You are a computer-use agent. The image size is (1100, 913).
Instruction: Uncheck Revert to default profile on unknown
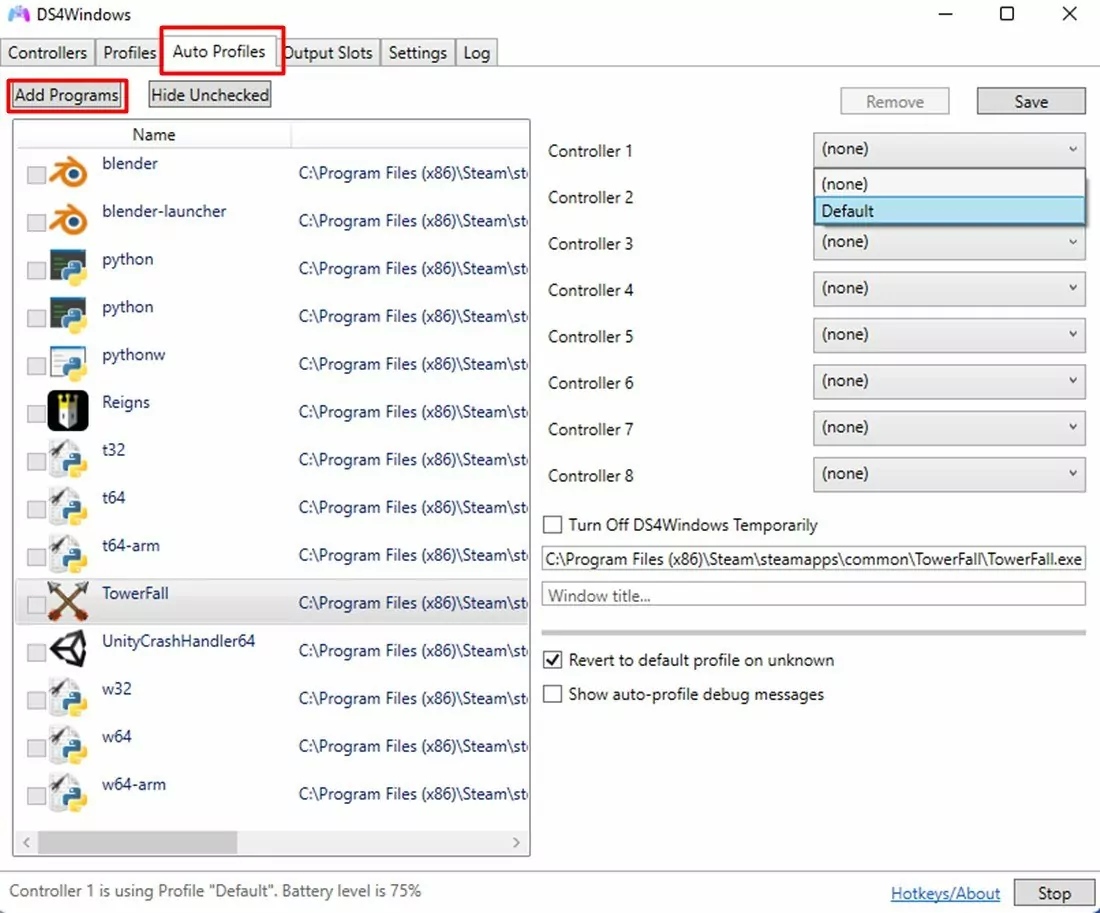[x=552, y=660]
